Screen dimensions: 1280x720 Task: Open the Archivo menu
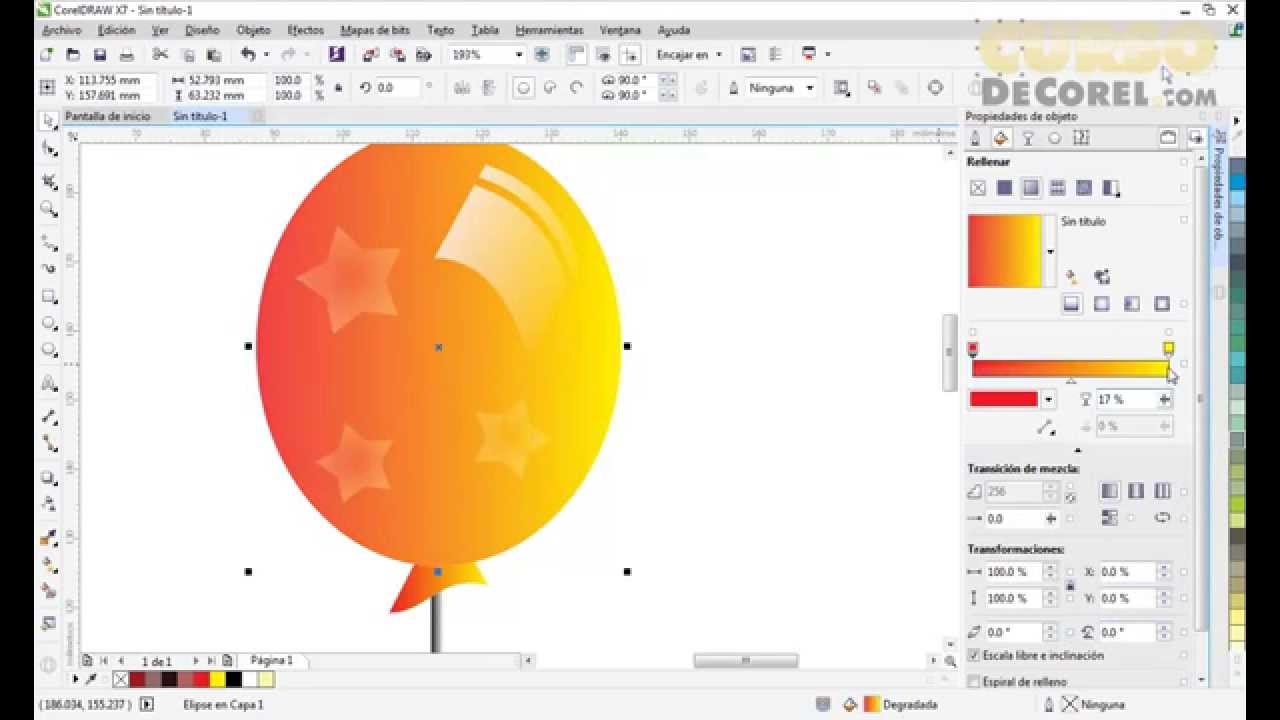[x=62, y=30]
